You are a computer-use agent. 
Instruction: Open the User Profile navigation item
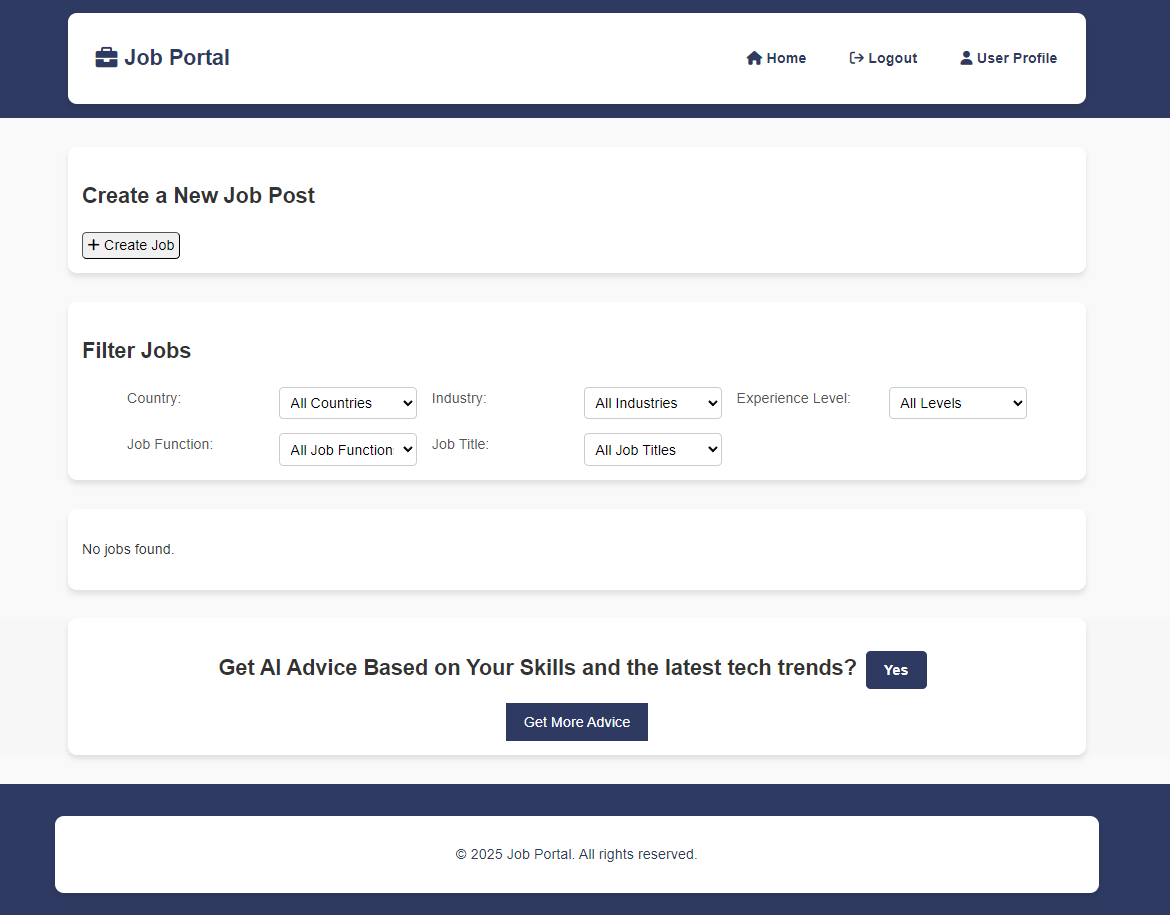(1008, 58)
